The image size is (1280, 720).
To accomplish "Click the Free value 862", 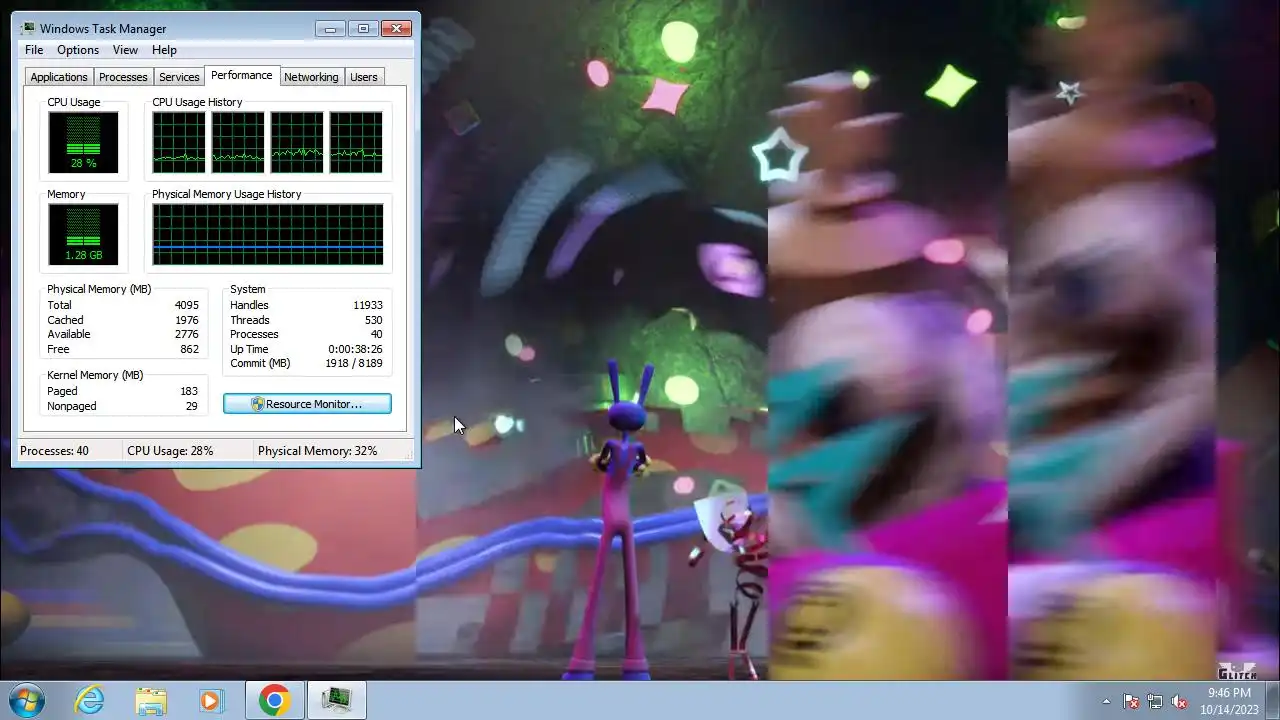I will pos(189,349).
